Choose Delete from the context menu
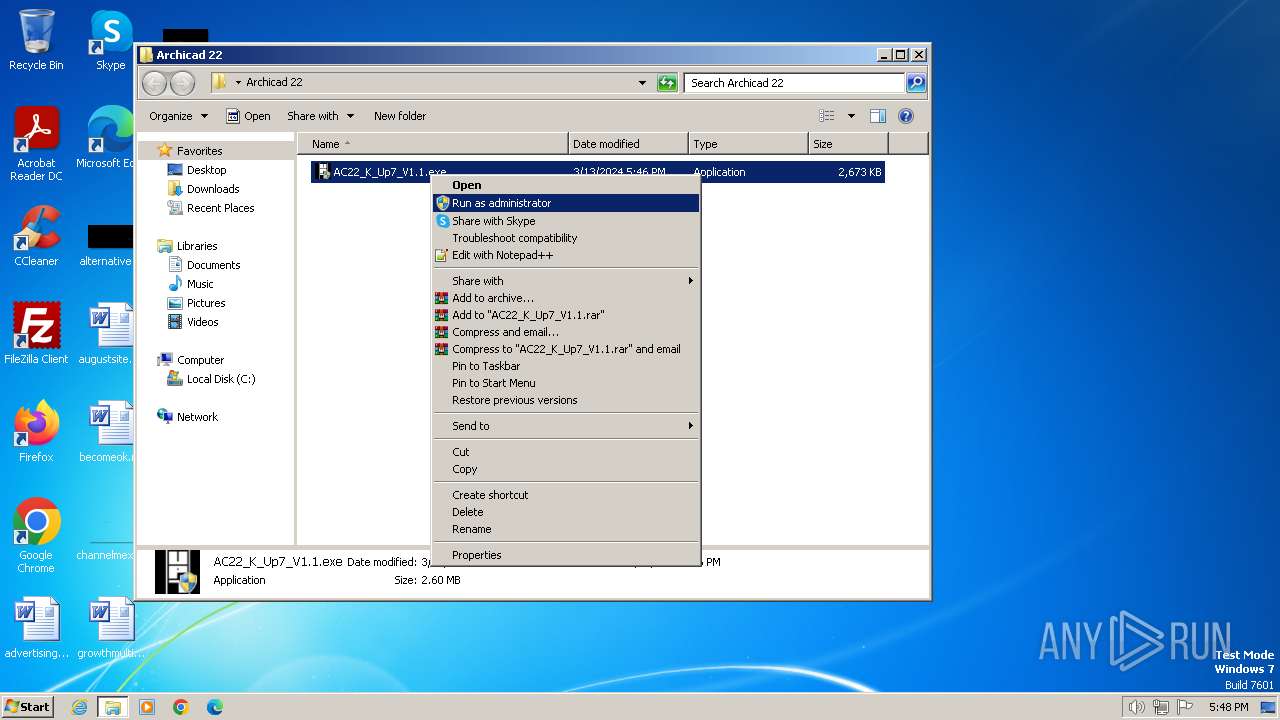Screen dimensions: 1280x720 (x=565, y=512)
